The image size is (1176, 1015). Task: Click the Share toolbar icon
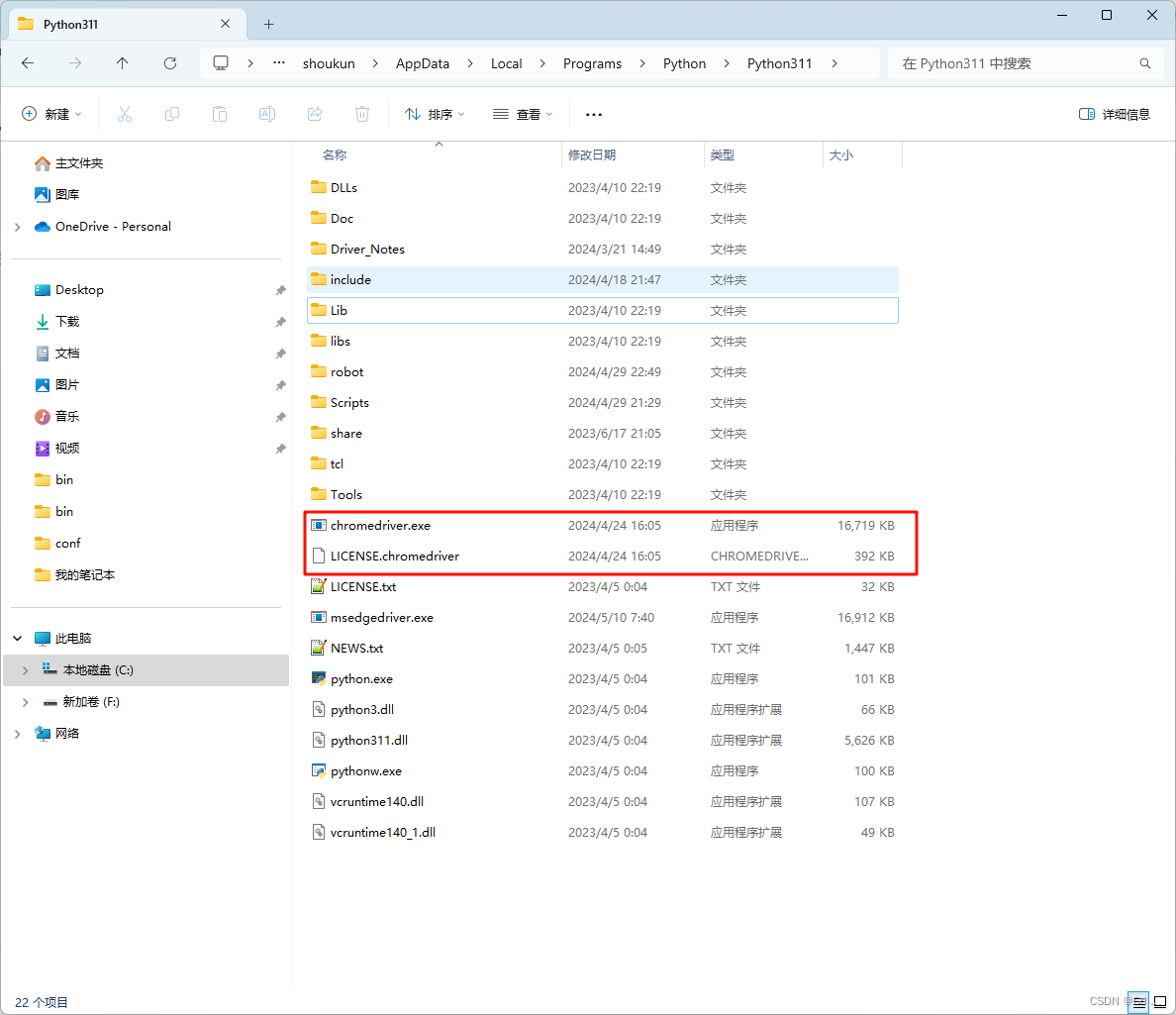pyautogui.click(x=315, y=114)
